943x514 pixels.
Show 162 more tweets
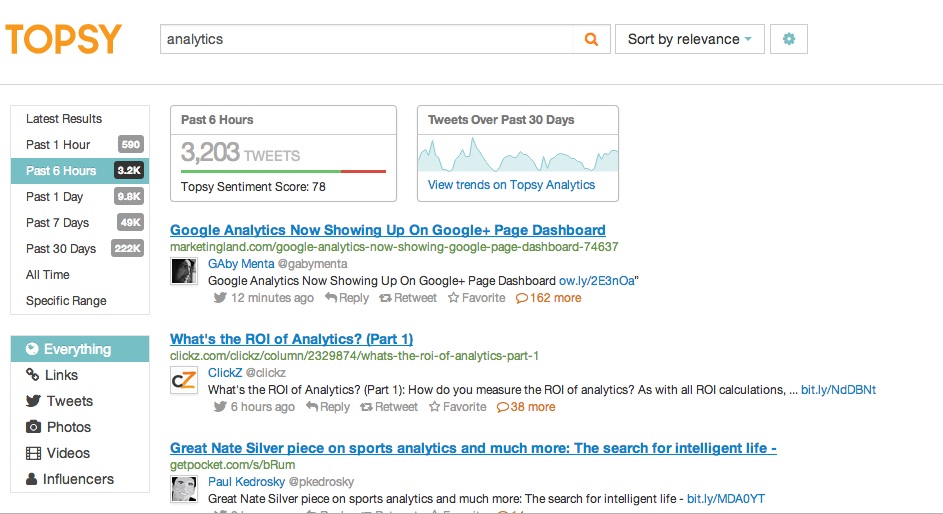click(x=548, y=298)
